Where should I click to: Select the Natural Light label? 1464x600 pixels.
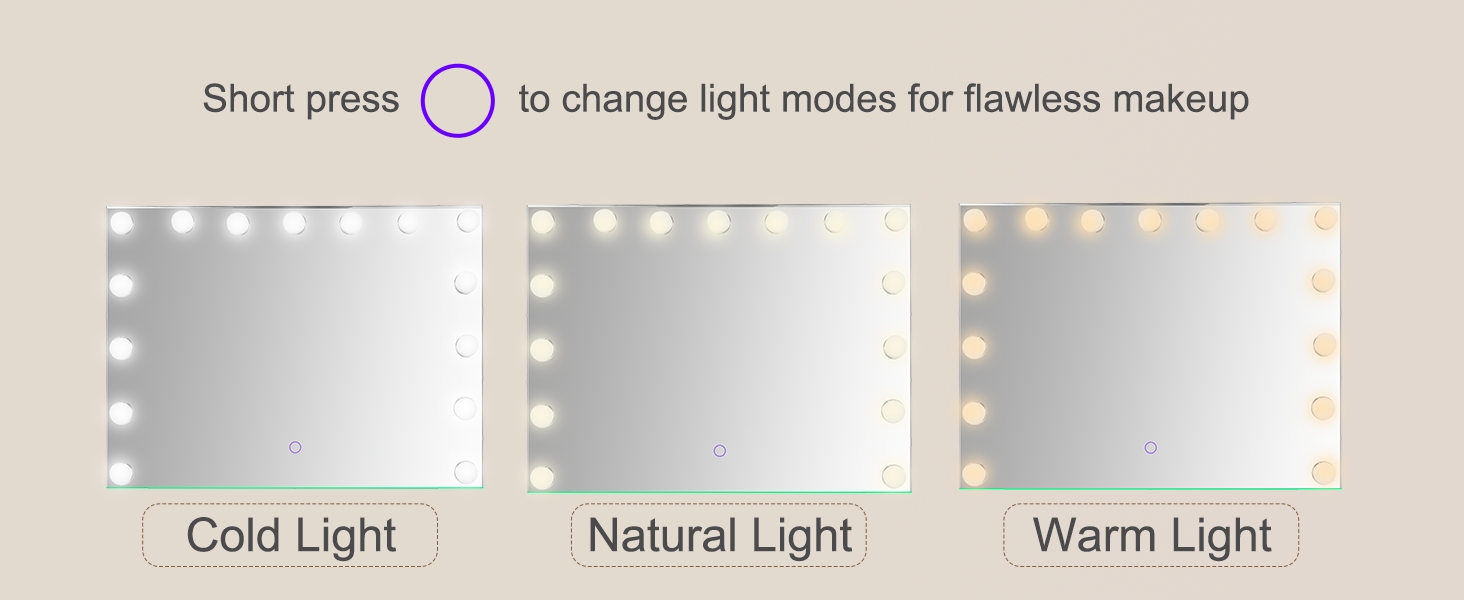719,535
